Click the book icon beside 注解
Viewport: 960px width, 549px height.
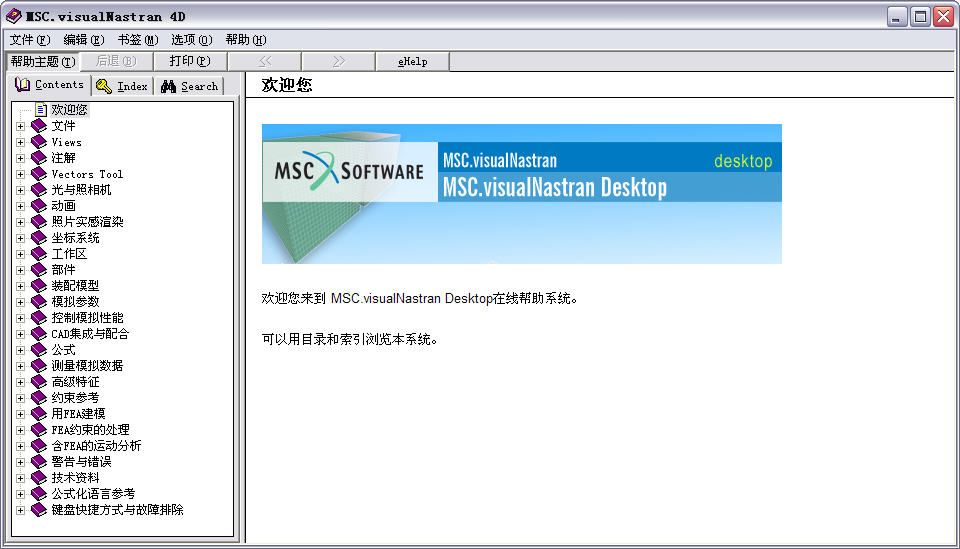pos(39,158)
